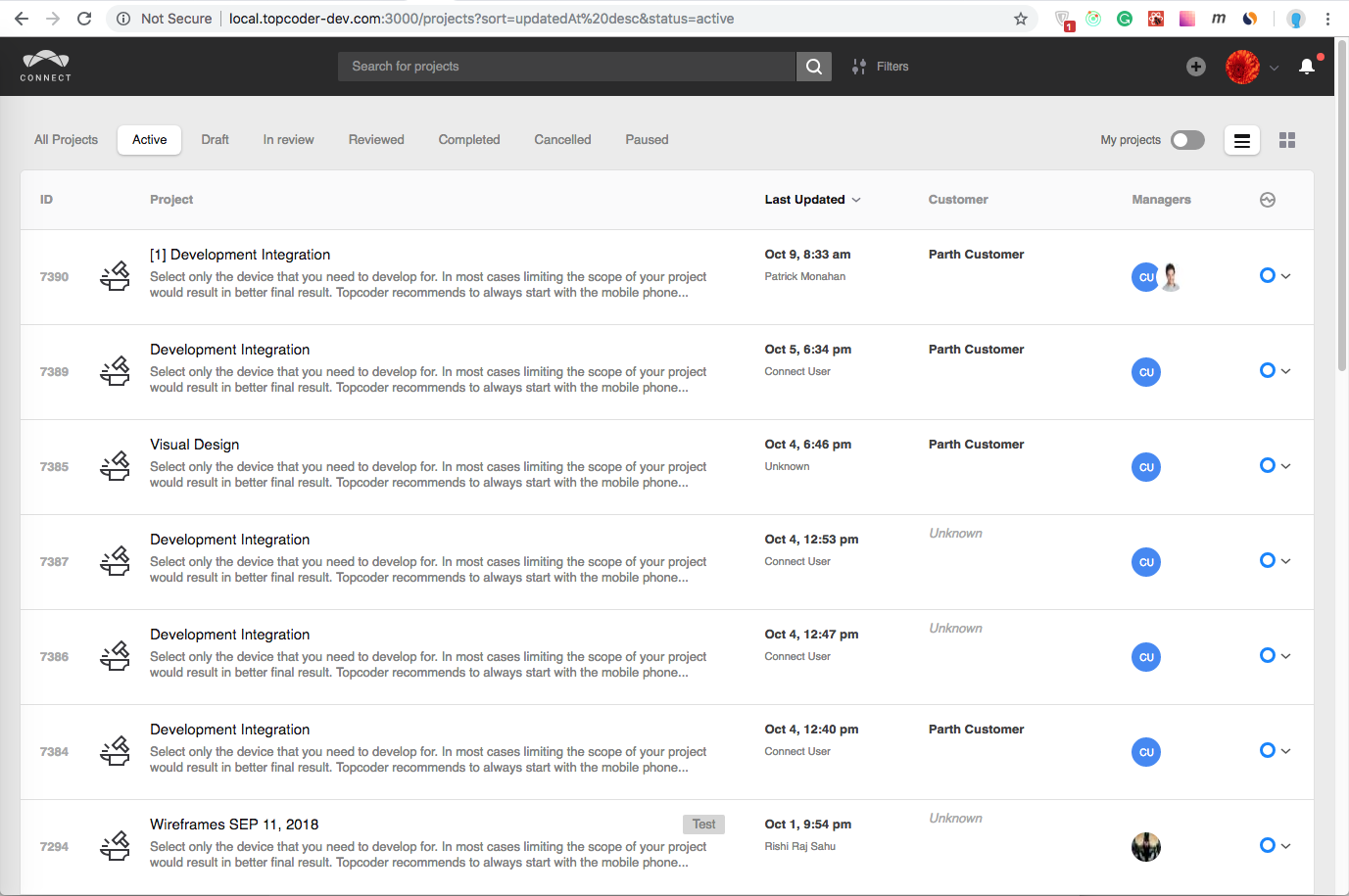This screenshot has height=896, width=1349.
Task: Switch to grid card view
Action: [x=1287, y=141]
